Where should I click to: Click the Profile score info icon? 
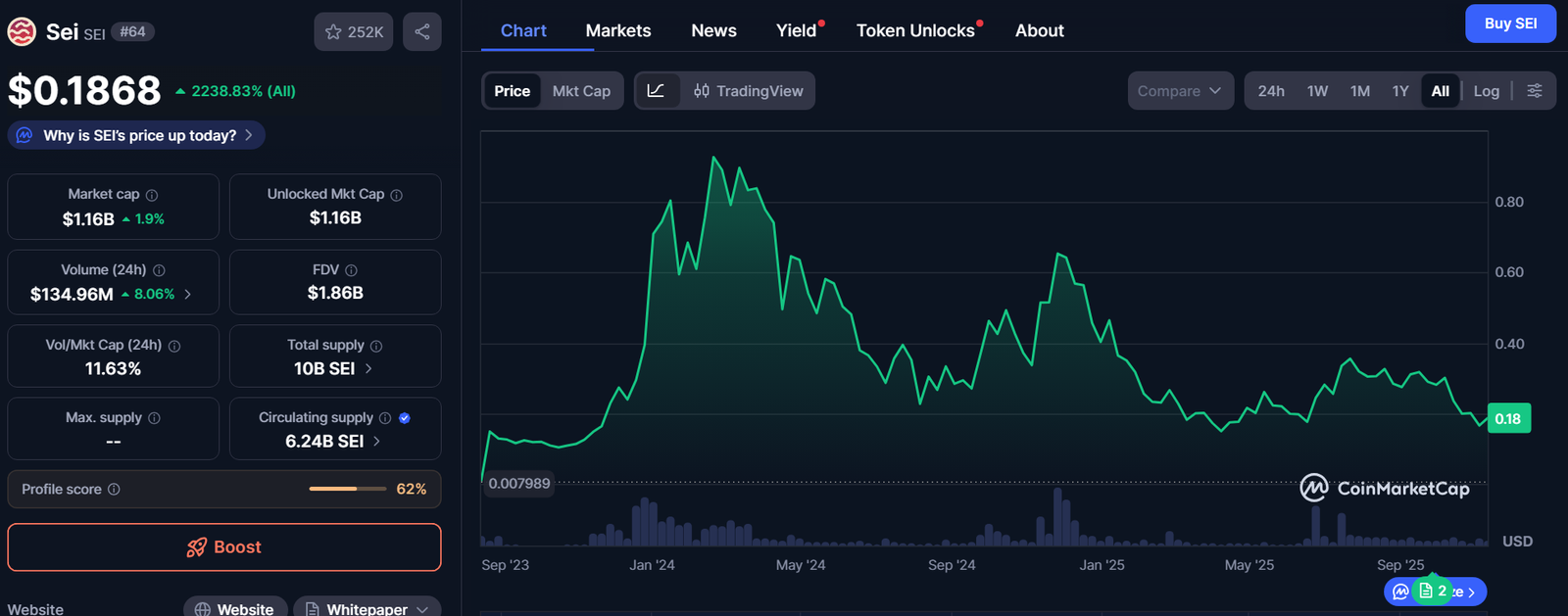tap(114, 490)
